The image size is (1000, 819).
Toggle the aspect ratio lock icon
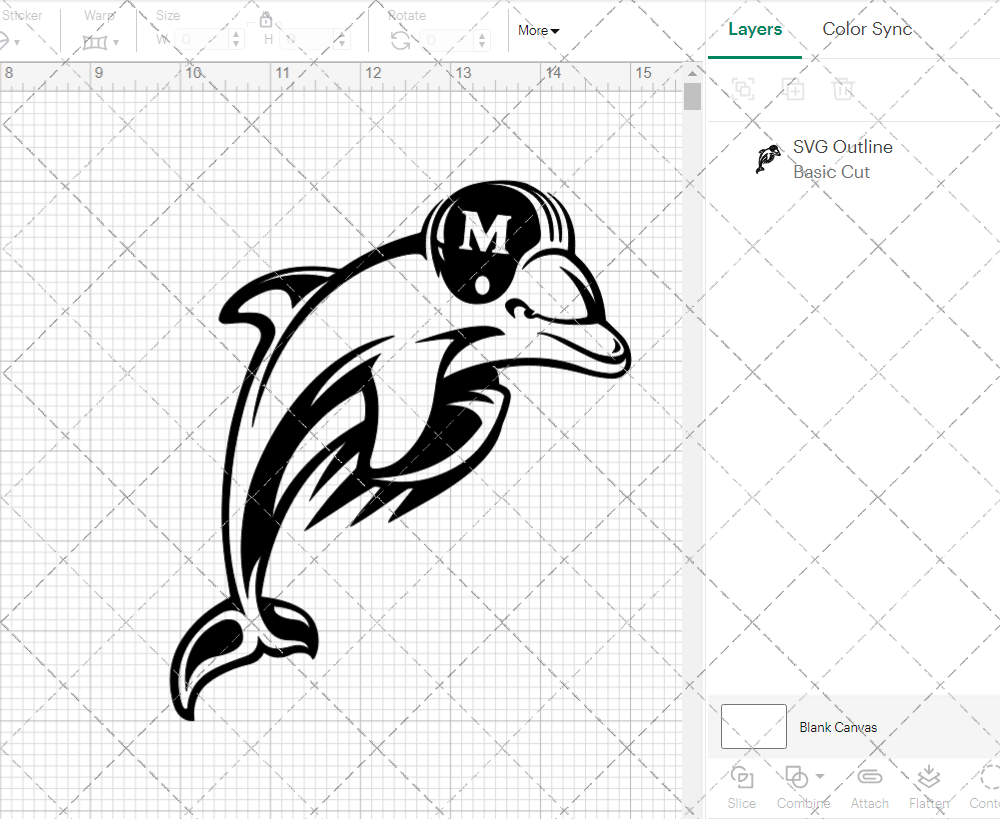(266, 20)
